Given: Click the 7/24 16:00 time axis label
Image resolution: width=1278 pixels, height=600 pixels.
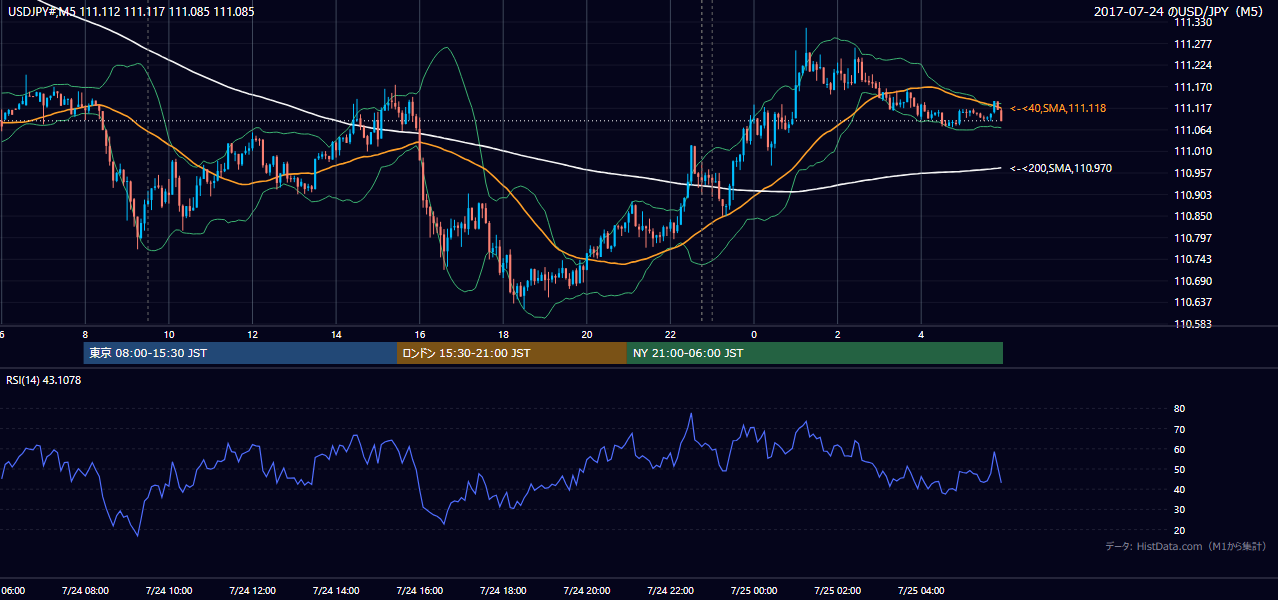Looking at the screenshot, I should pos(419,591).
